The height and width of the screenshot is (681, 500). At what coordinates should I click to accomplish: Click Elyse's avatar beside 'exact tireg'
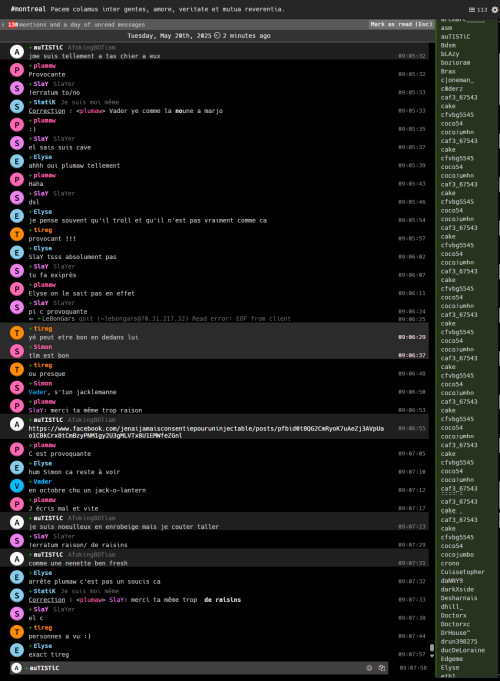[x=17, y=650]
